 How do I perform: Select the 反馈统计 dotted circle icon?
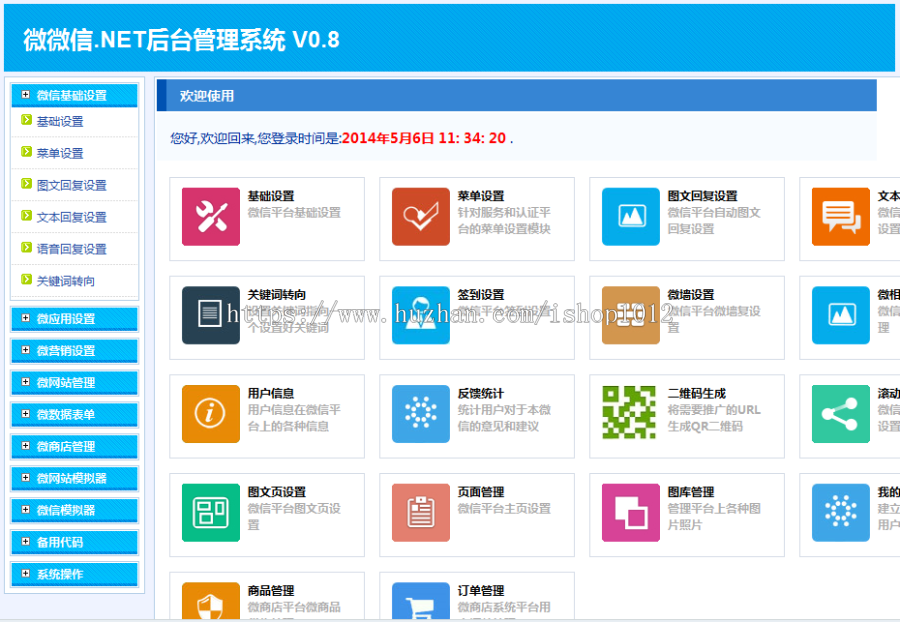click(420, 413)
